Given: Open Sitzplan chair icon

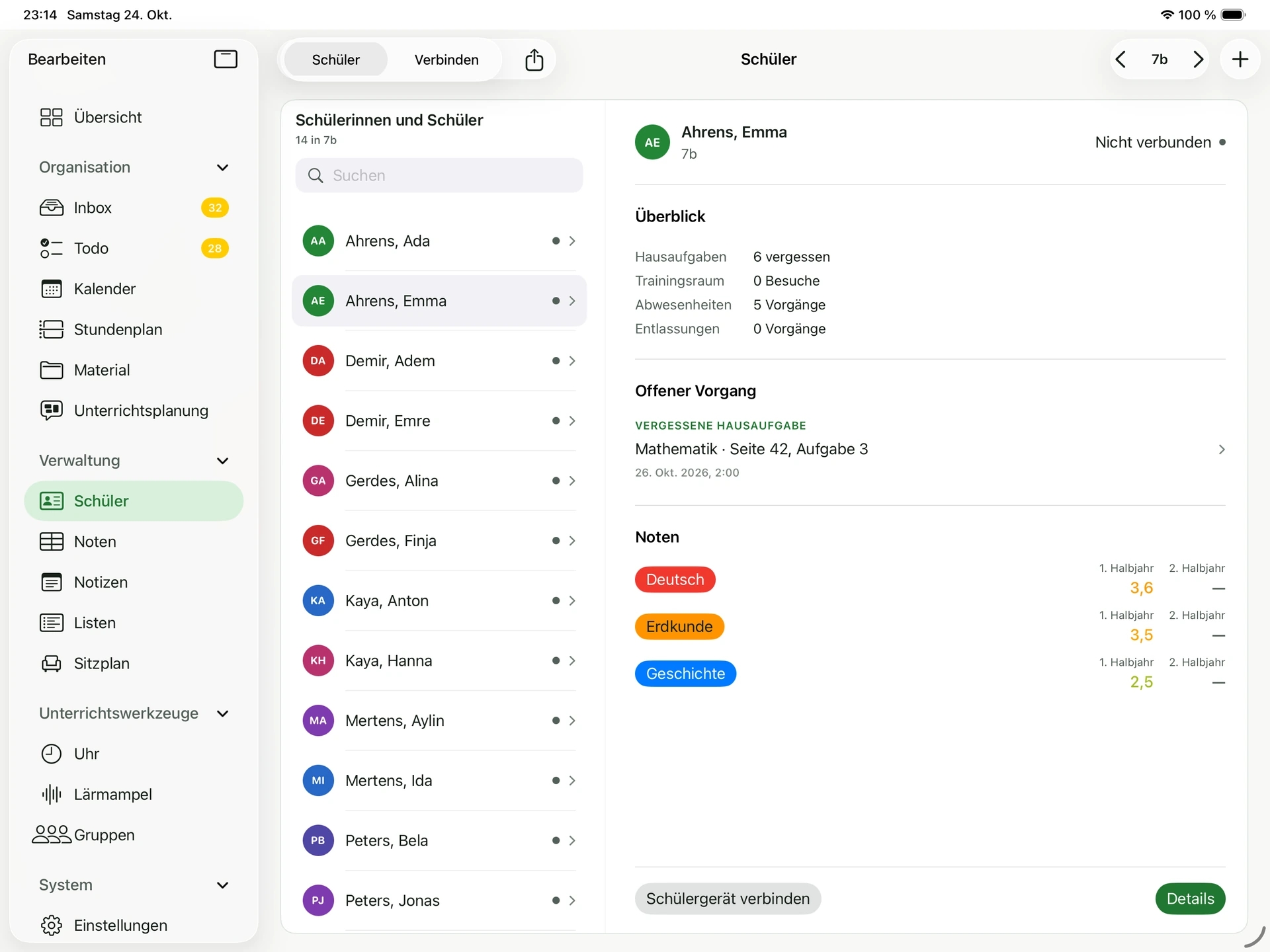Looking at the screenshot, I should (51, 664).
